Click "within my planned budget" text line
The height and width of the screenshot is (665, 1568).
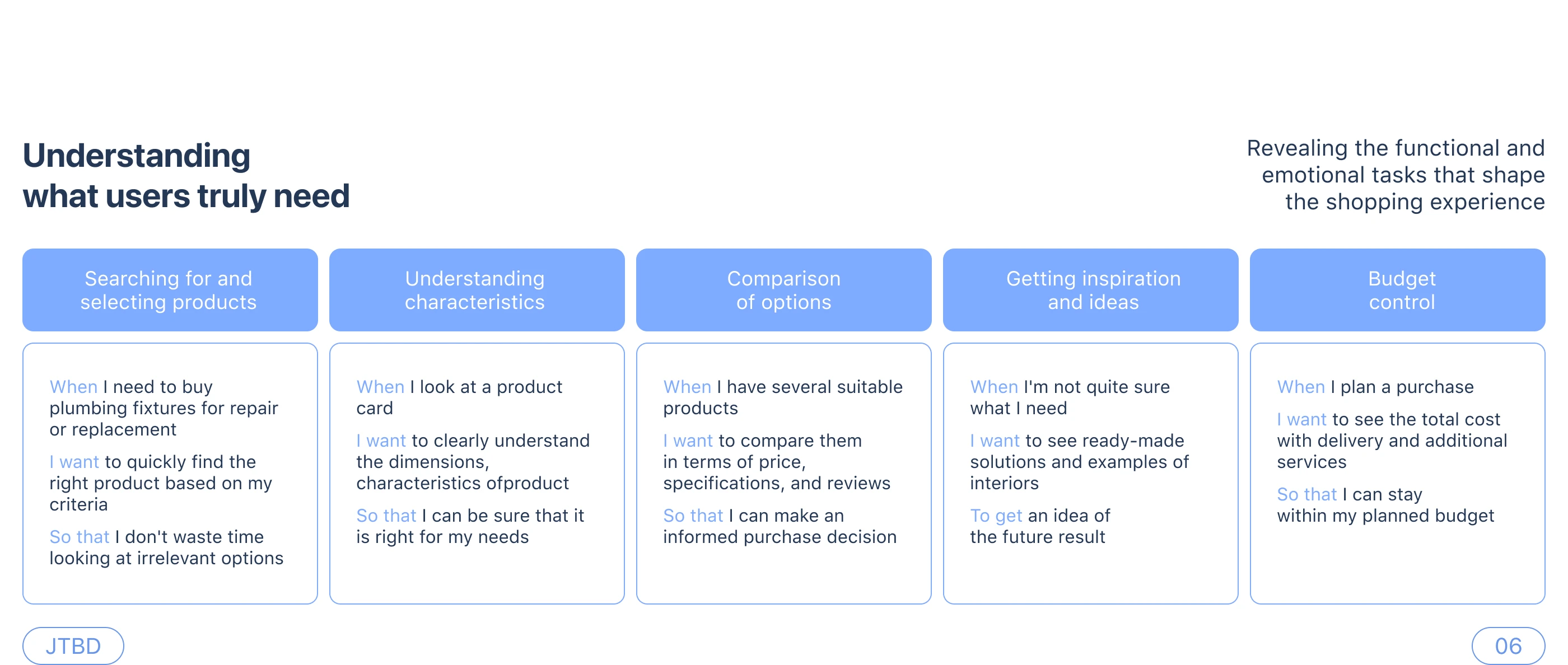(x=1385, y=516)
